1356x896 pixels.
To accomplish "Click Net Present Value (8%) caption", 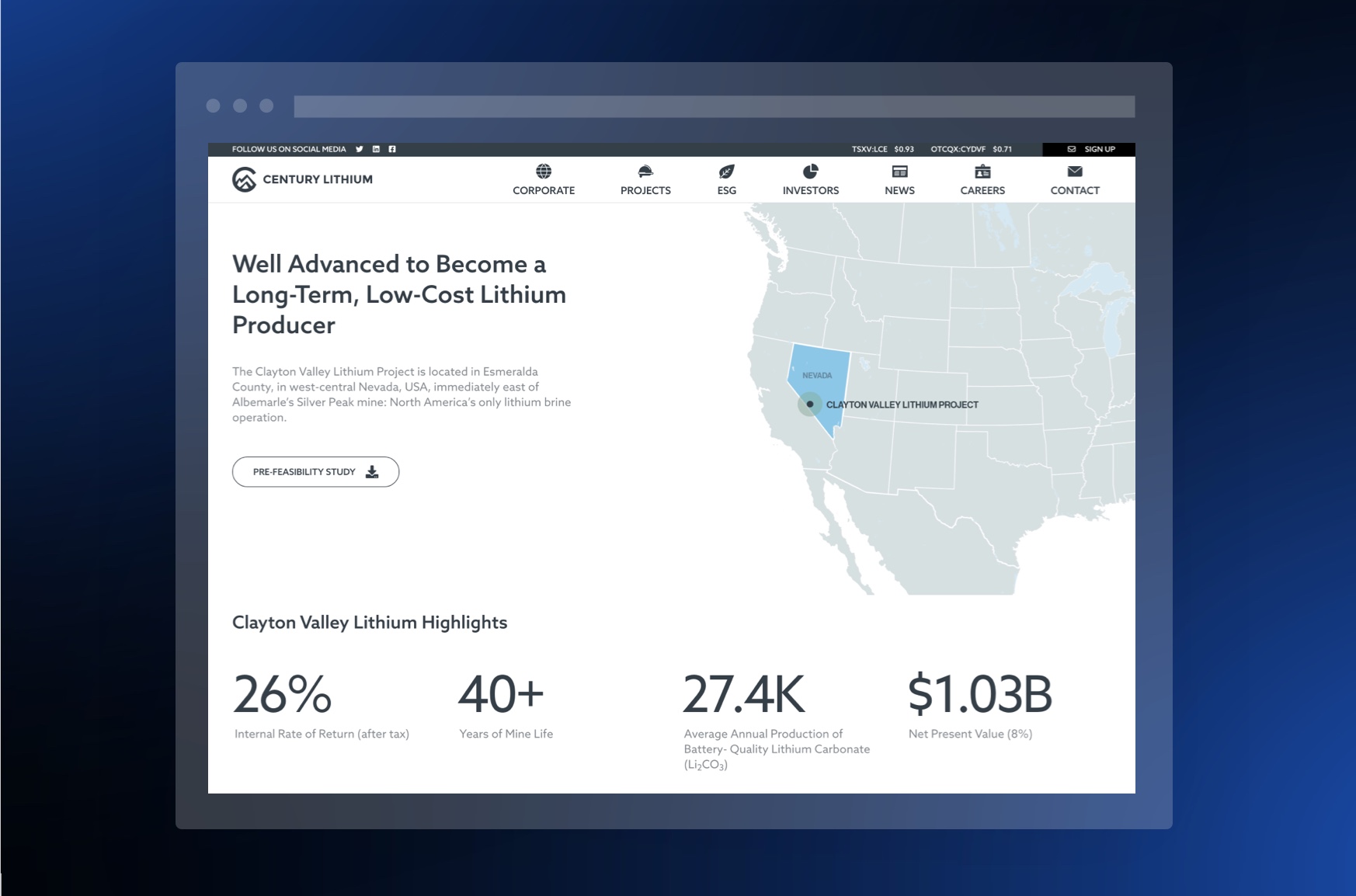I will (x=970, y=734).
